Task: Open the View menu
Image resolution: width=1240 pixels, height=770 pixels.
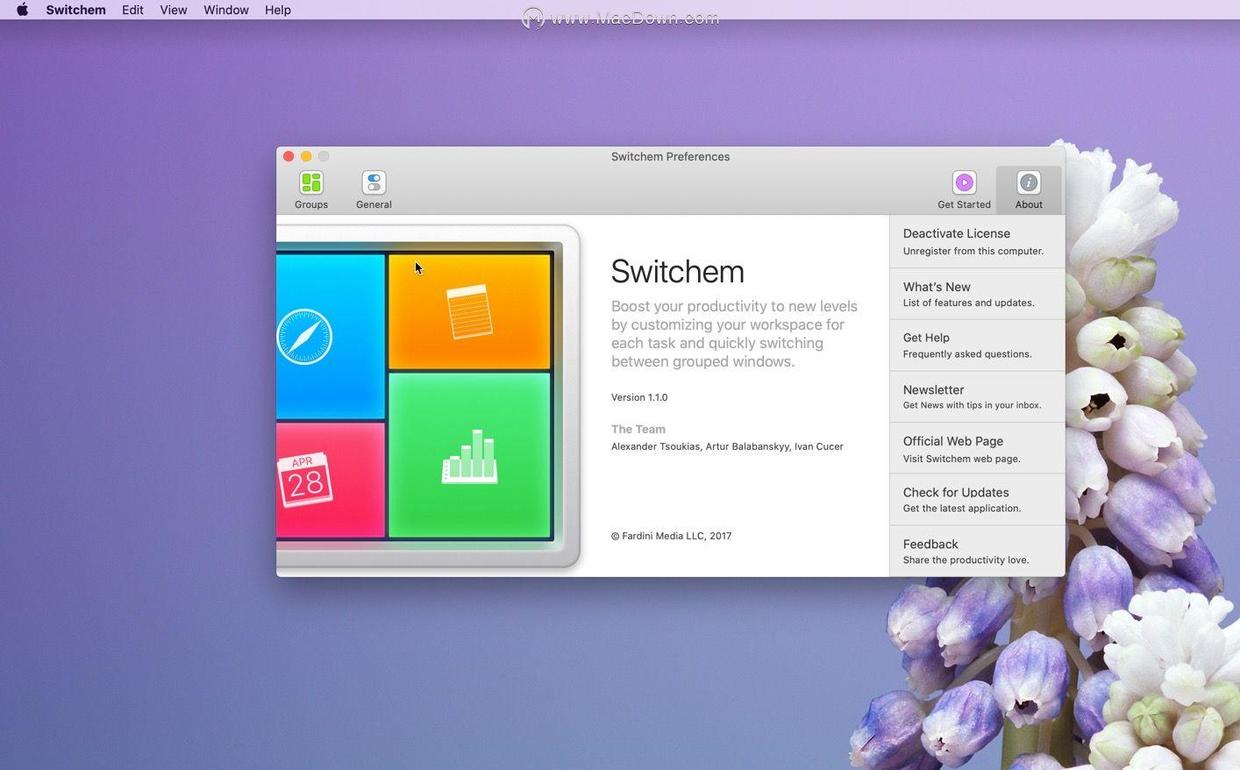Action: [174, 10]
